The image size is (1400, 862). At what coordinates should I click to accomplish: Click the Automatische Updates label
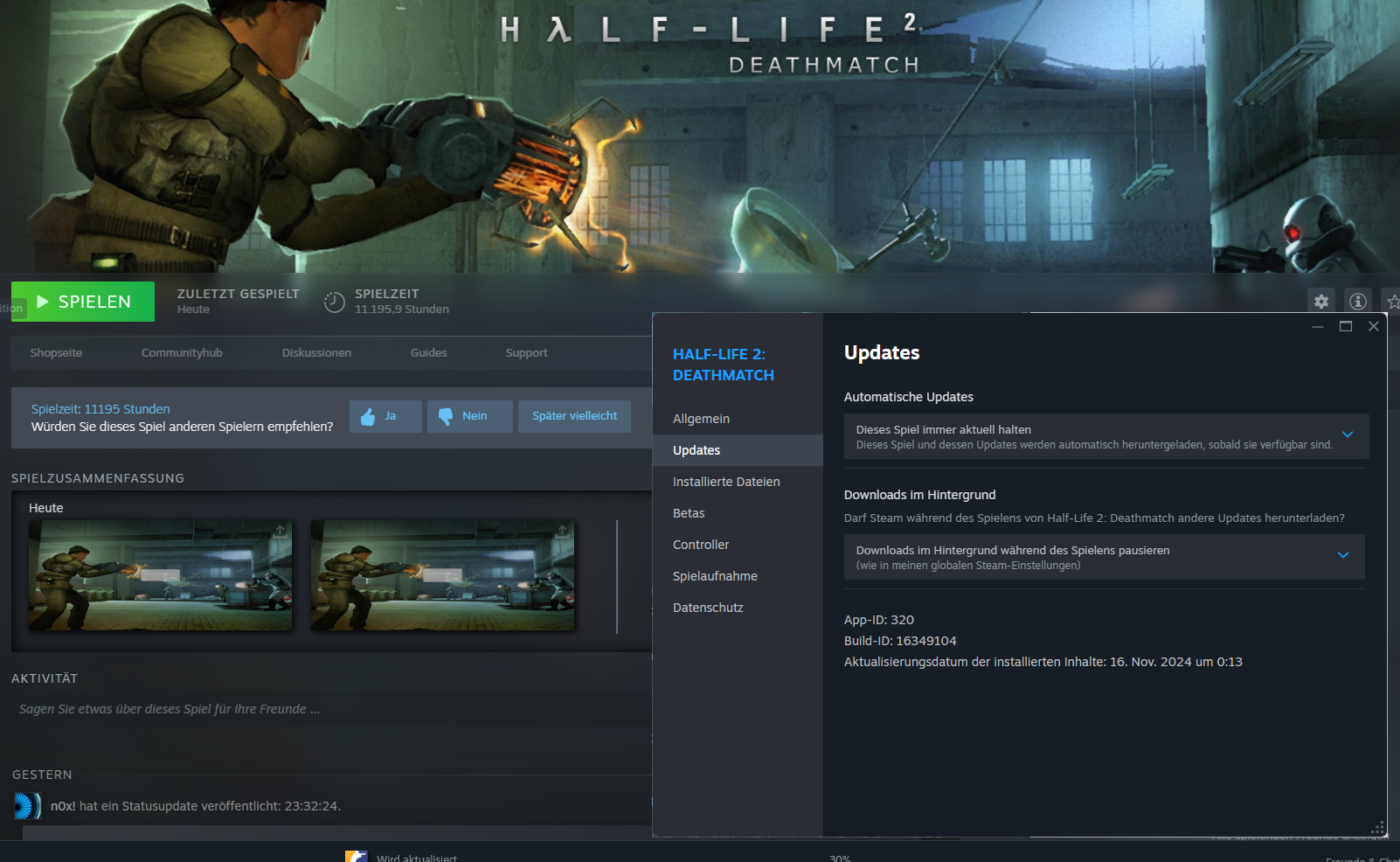(909, 397)
